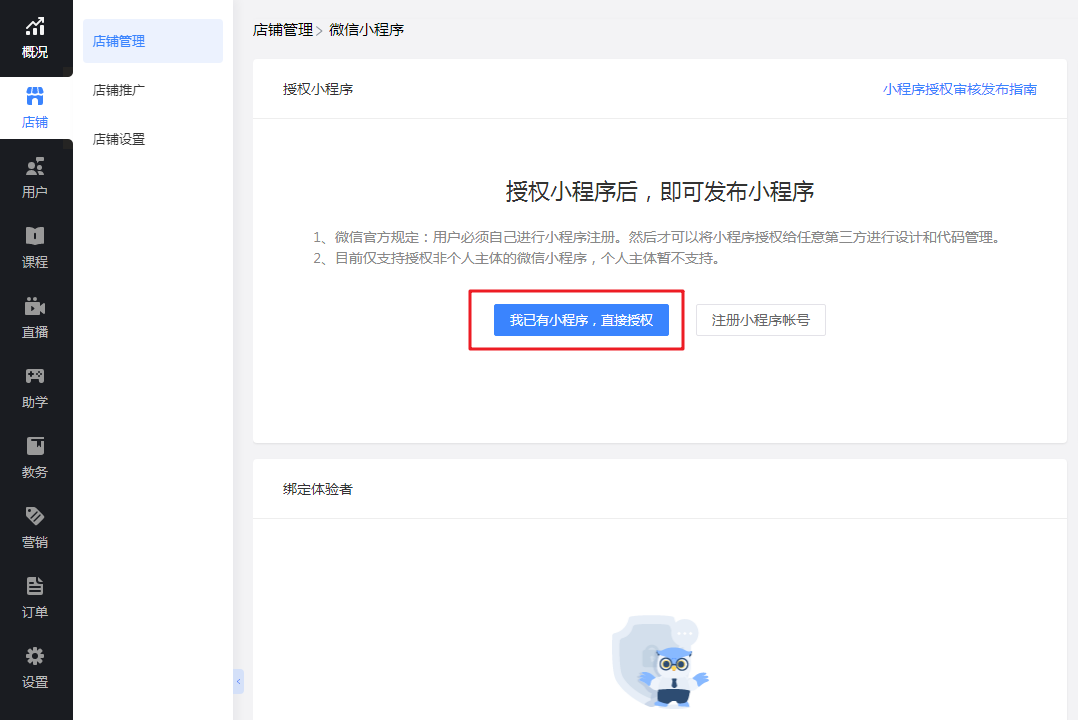Click 微信小程序 breadcrumb text
The width and height of the screenshot is (1078, 720).
click(x=366, y=30)
